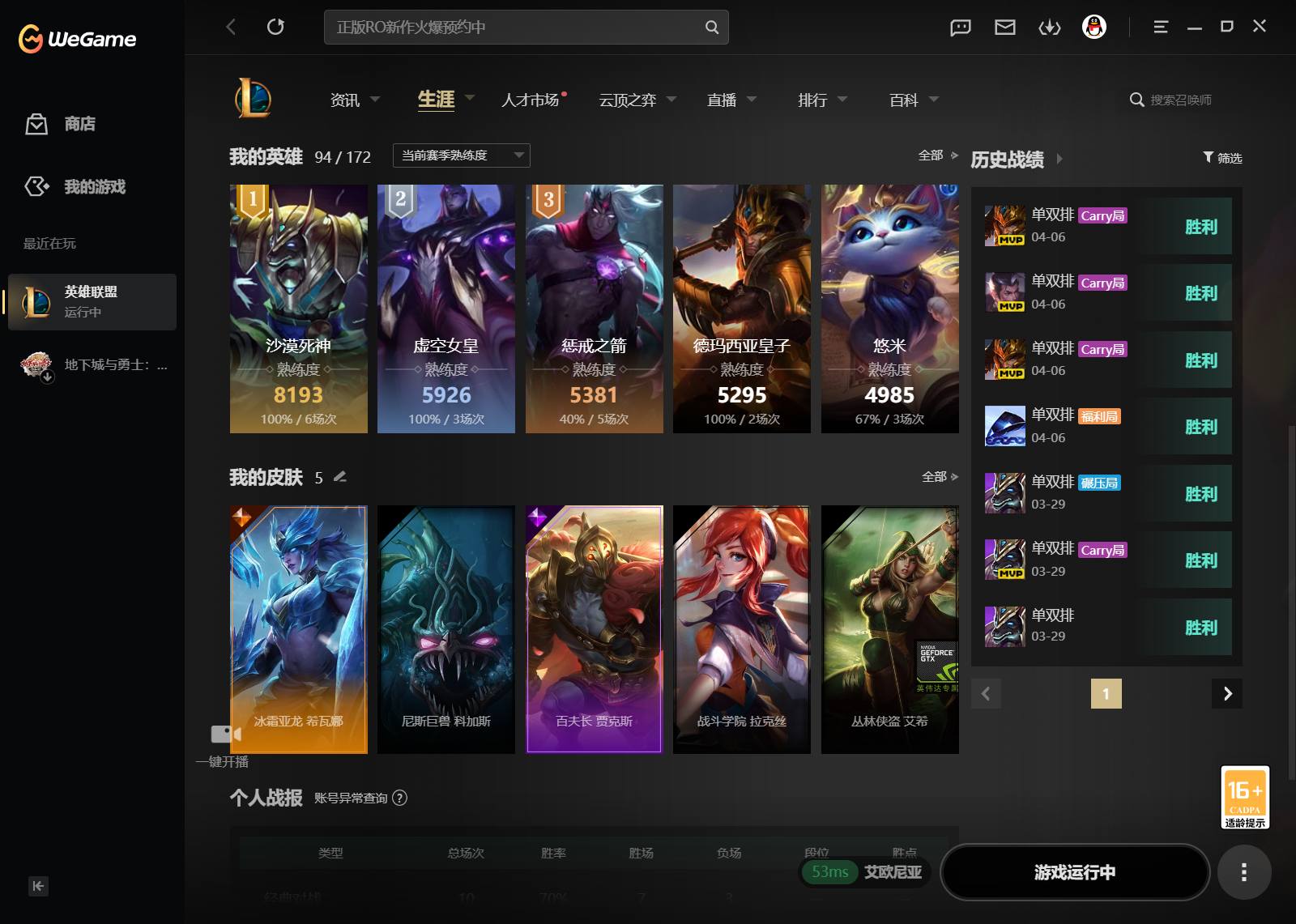
Task: Select League of Legends (英雄联盟) in sidebar
Action: pyautogui.click(x=92, y=301)
